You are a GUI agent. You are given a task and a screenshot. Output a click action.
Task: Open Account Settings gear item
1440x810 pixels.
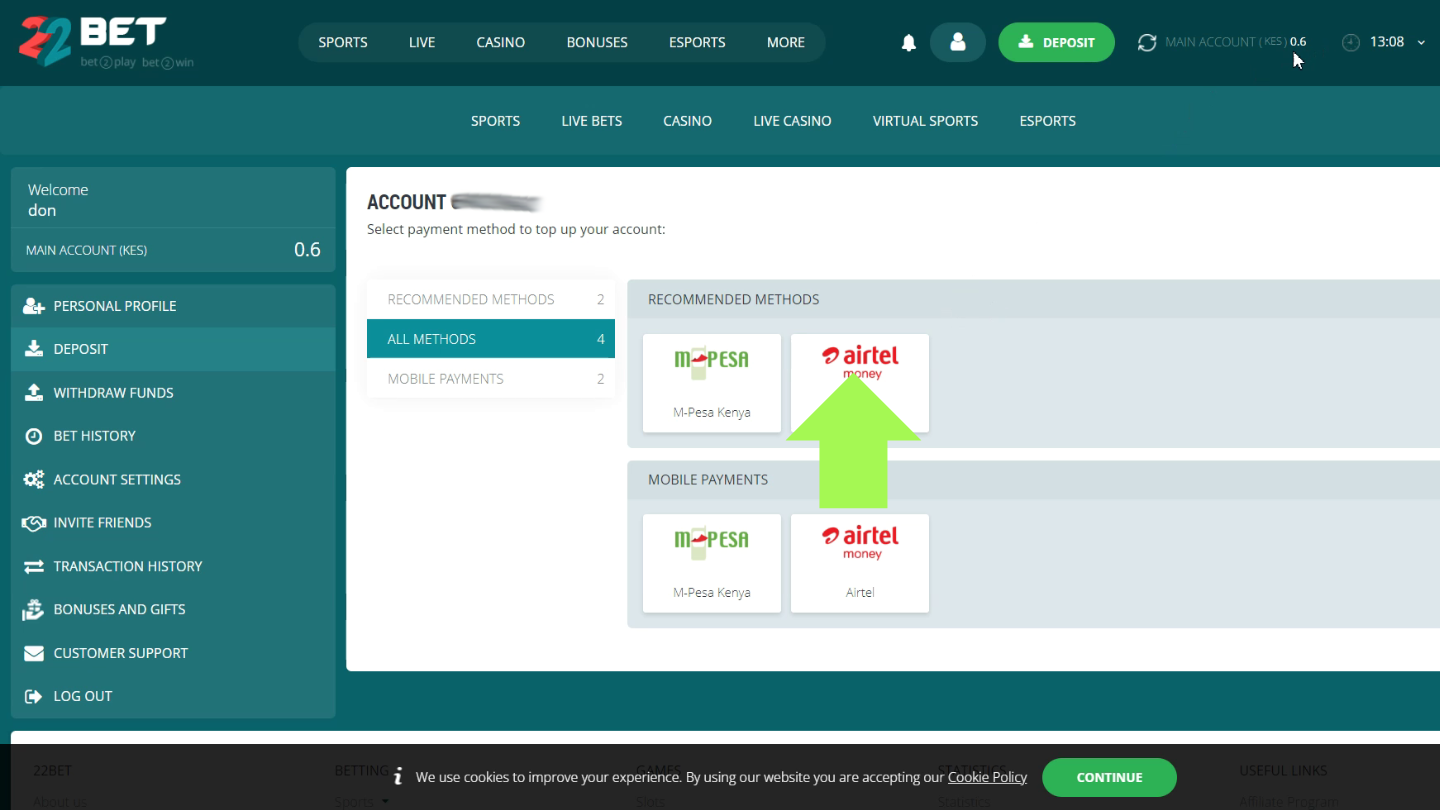117,480
